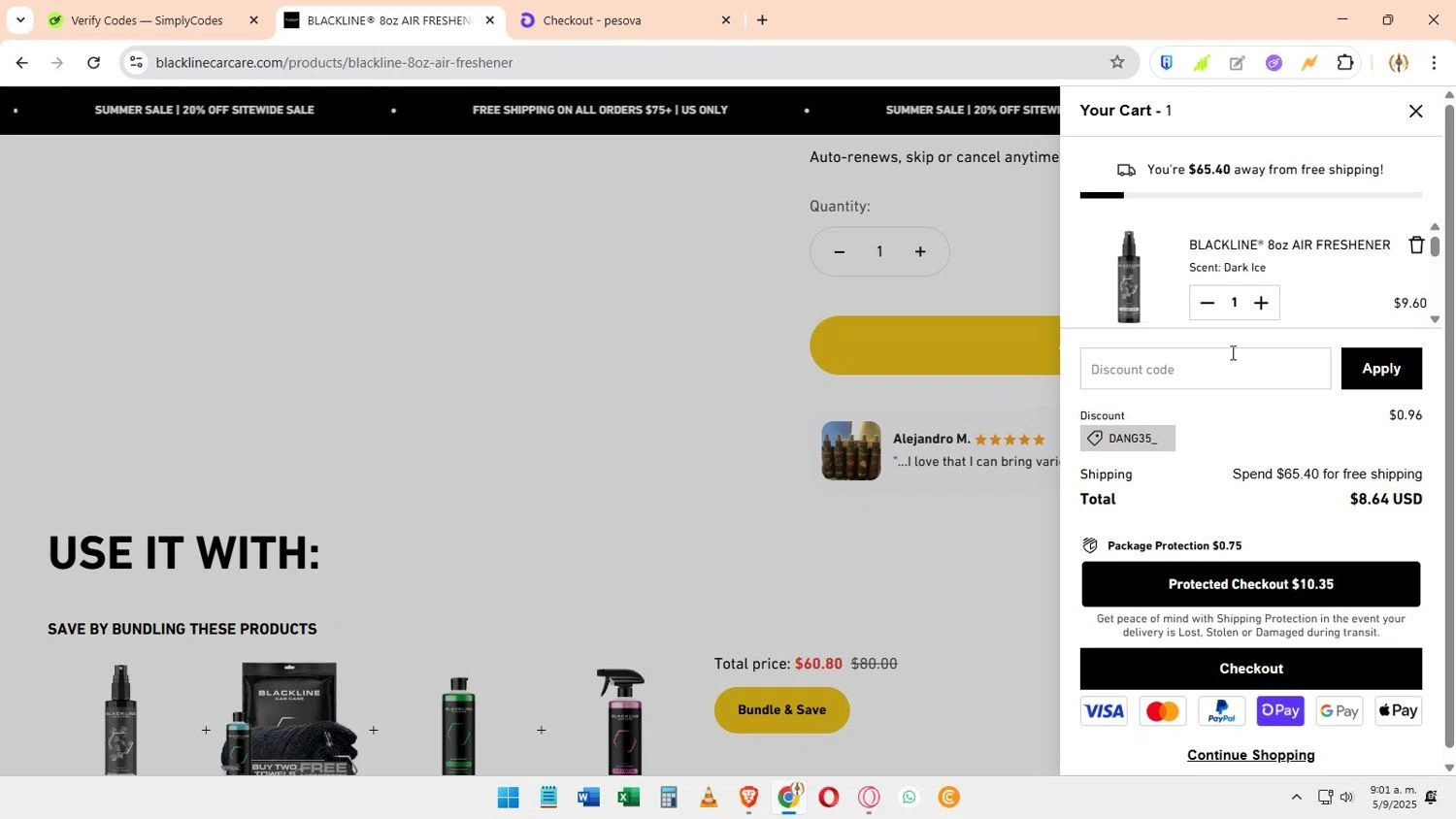The height and width of the screenshot is (819, 1456).
Task: Select the PayPal payment icon
Action: (1221, 711)
